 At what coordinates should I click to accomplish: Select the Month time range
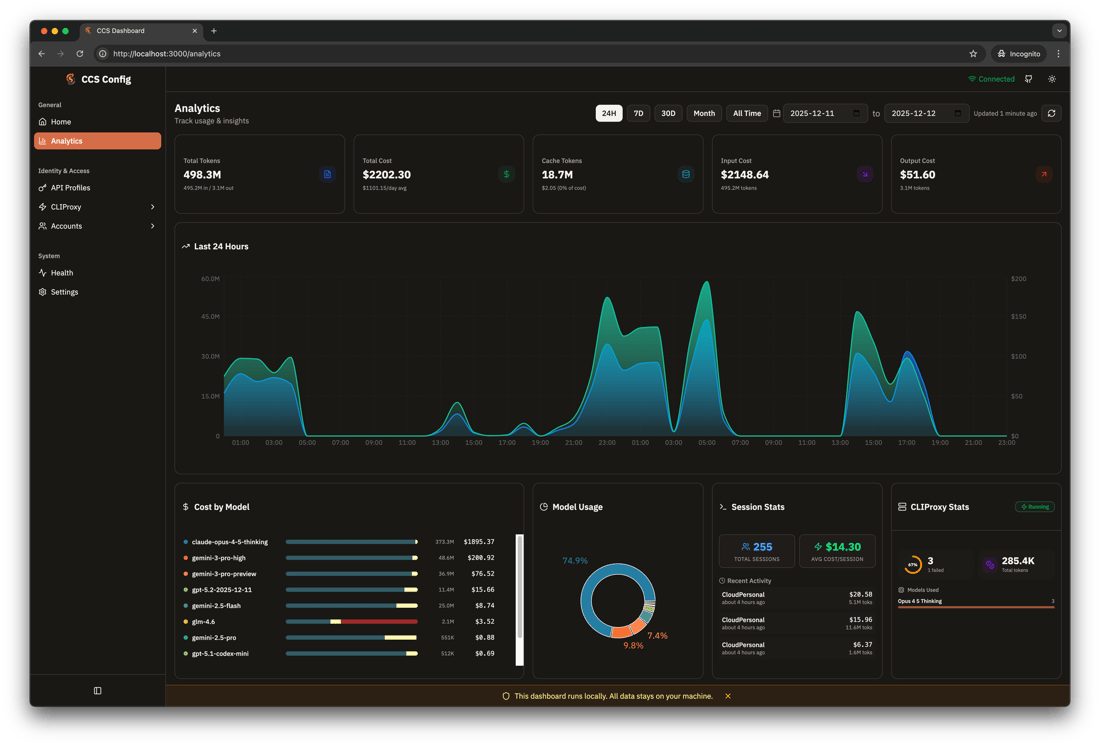[x=704, y=113]
